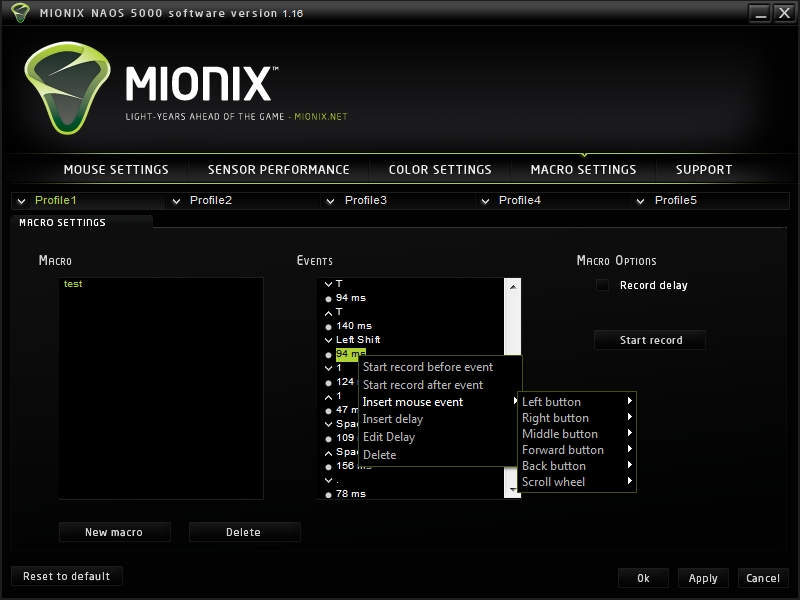Open the Left button submenu
This screenshot has height=600, width=800.
click(577, 402)
